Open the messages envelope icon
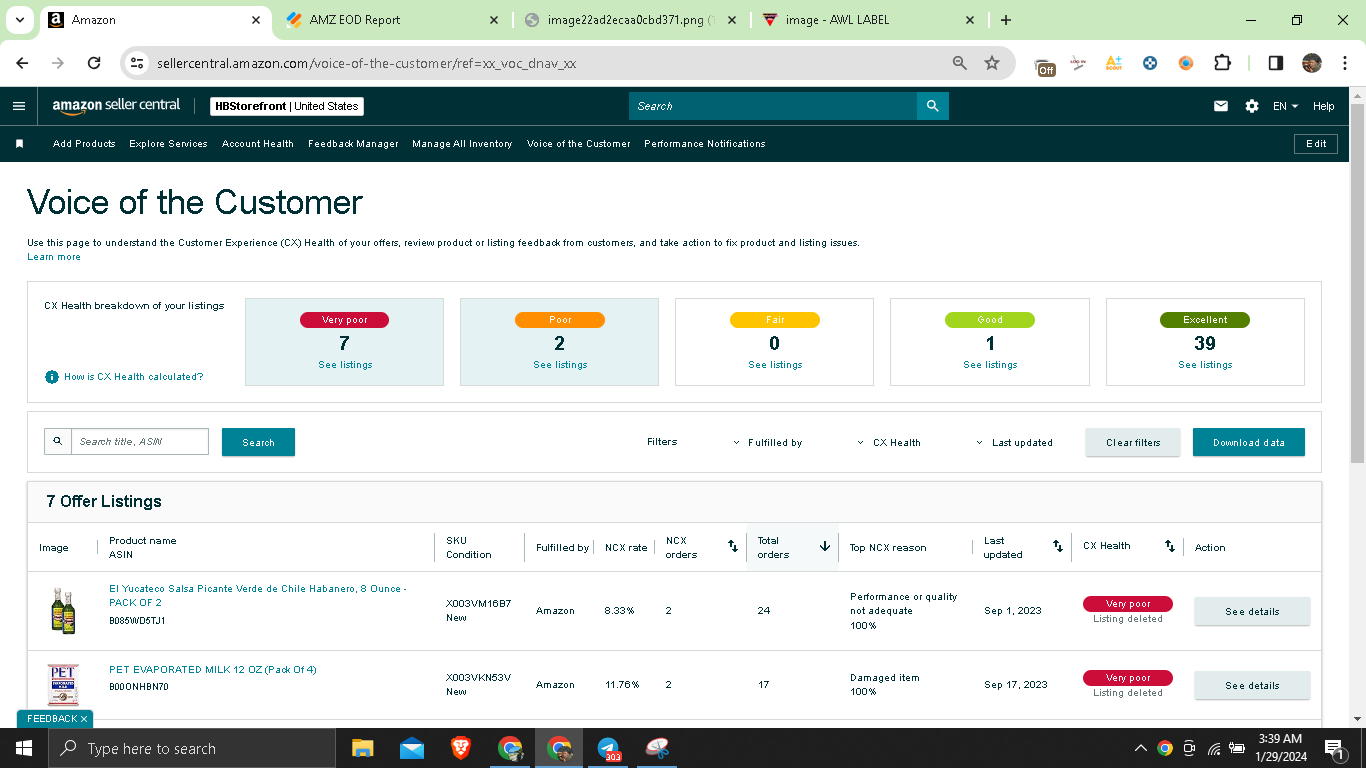 click(x=1220, y=106)
